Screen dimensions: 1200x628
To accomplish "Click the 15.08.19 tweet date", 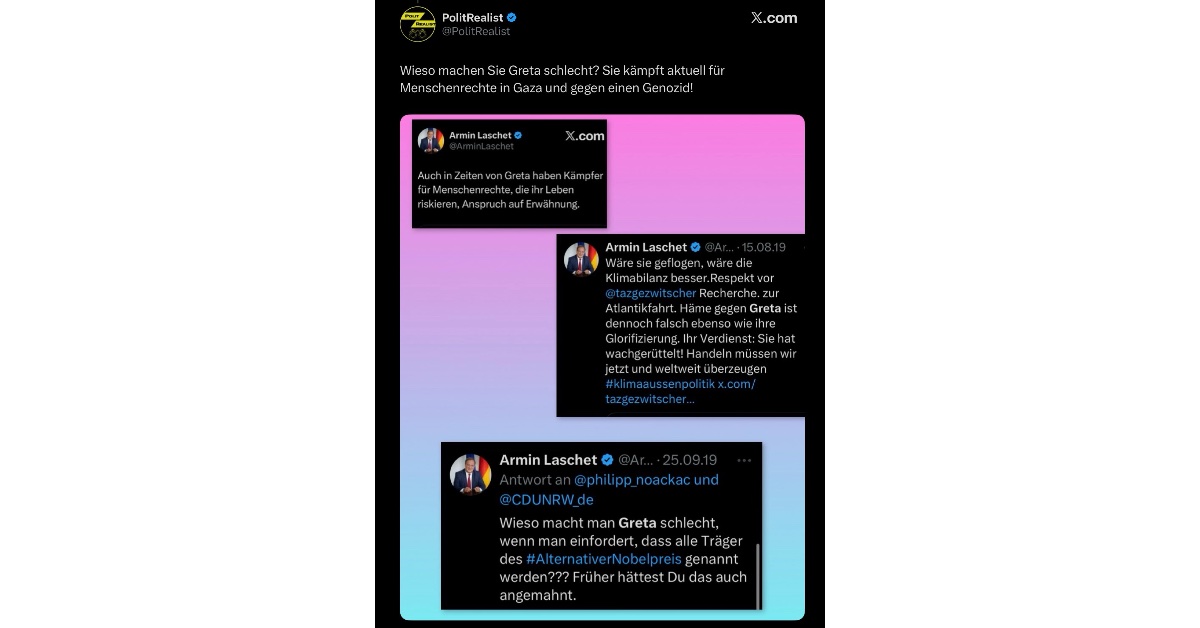I will point(765,247).
